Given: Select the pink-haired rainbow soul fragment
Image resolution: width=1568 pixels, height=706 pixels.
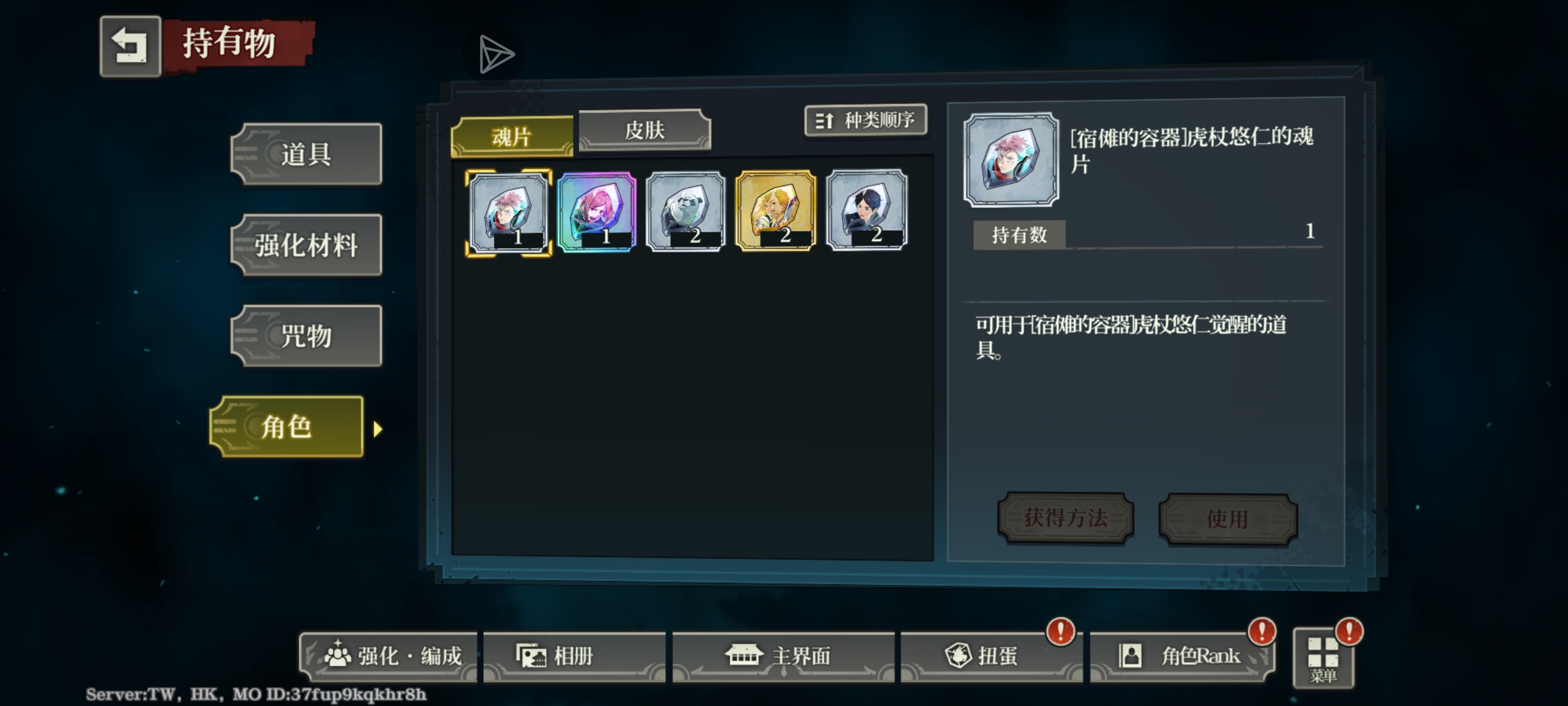Looking at the screenshot, I should pos(597,212).
